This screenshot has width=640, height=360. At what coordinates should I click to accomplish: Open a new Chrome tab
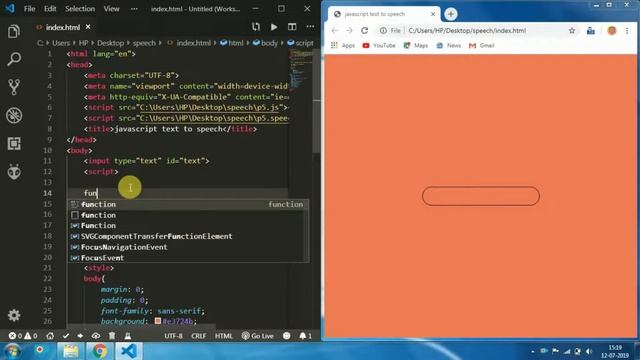[x=451, y=14]
